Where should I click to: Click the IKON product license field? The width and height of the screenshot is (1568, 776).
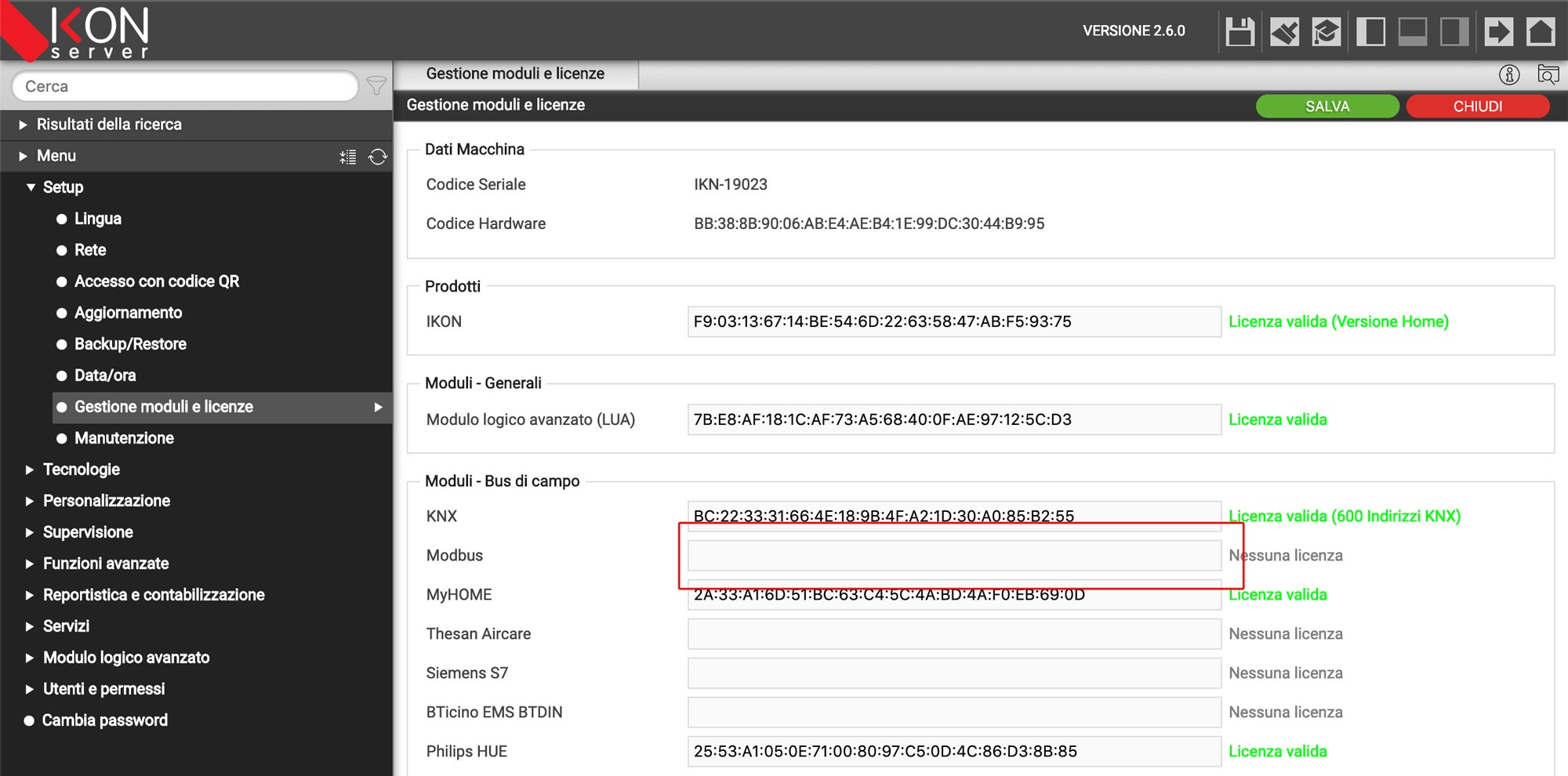954,321
